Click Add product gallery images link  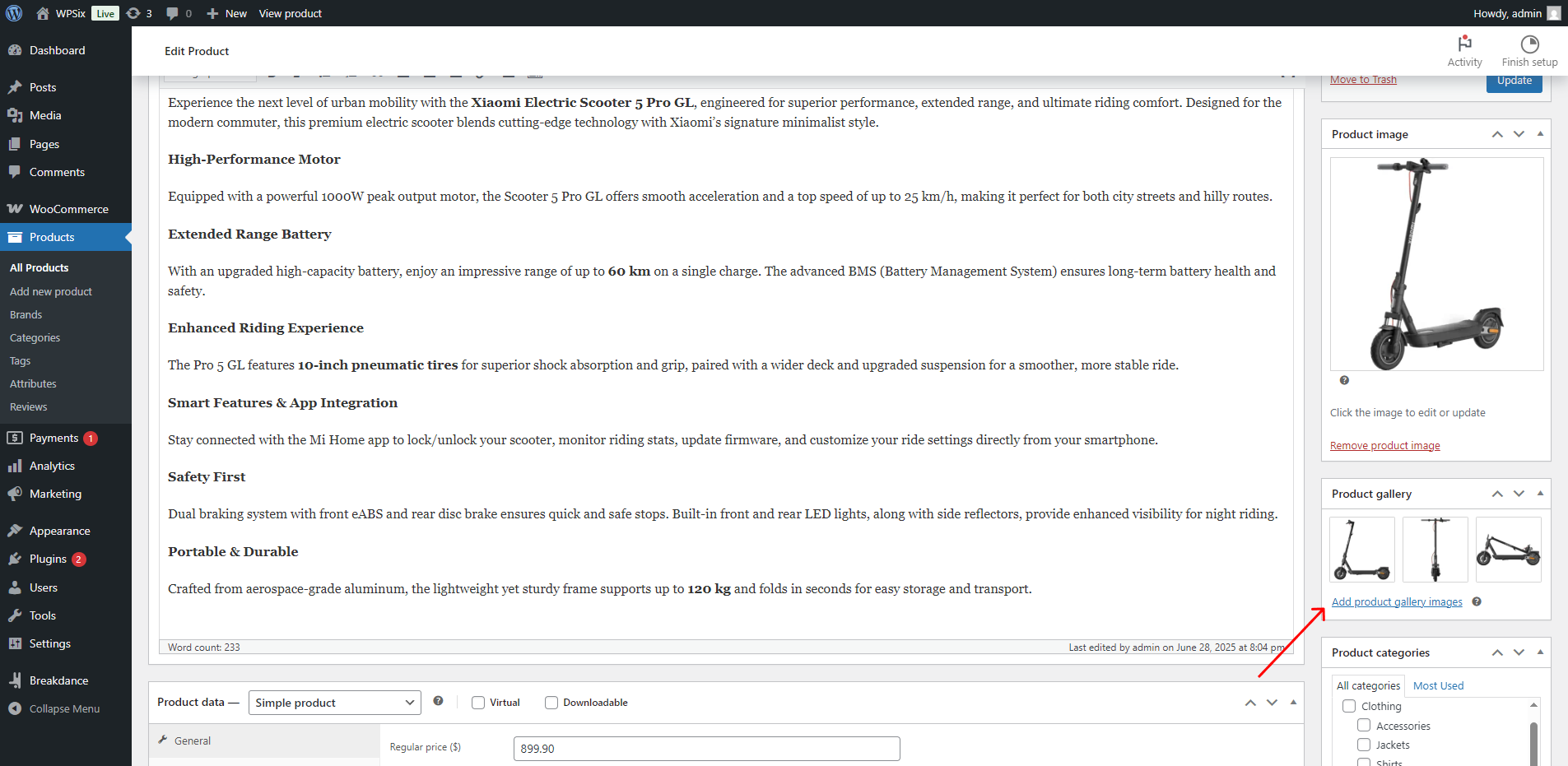1397,602
